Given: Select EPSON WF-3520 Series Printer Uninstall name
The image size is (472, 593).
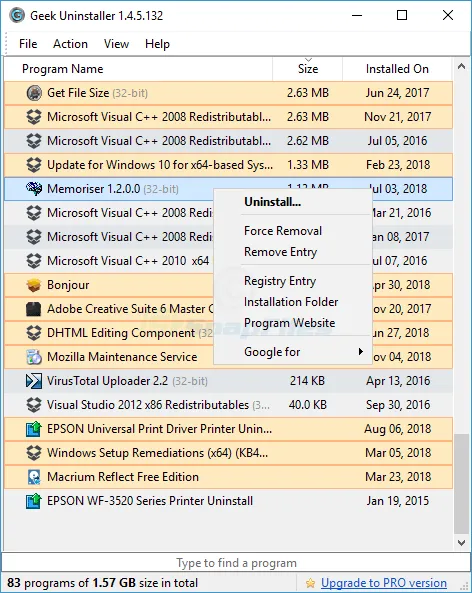Looking at the screenshot, I should pos(150,501).
